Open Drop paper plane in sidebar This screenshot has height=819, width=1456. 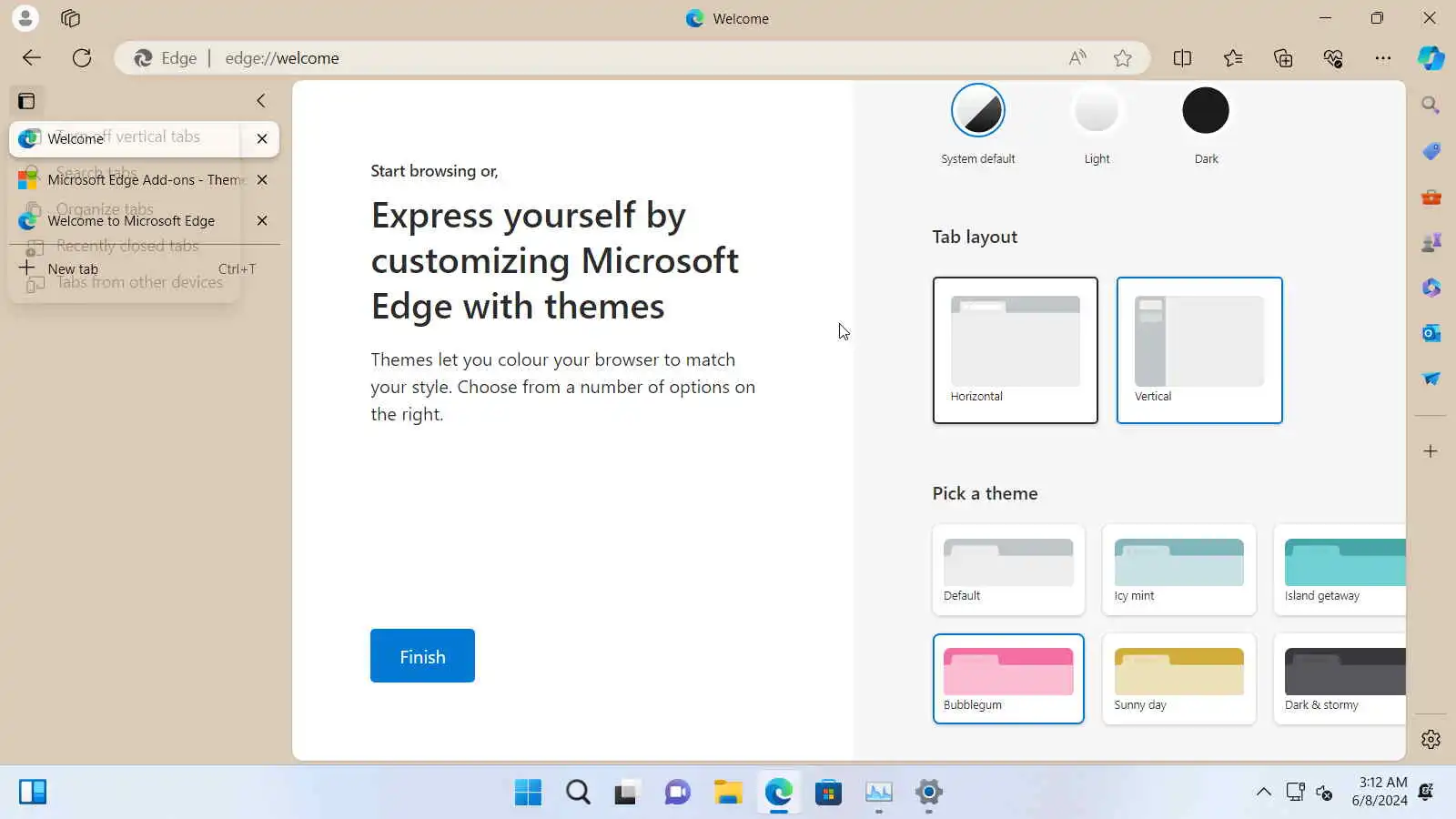click(1431, 379)
